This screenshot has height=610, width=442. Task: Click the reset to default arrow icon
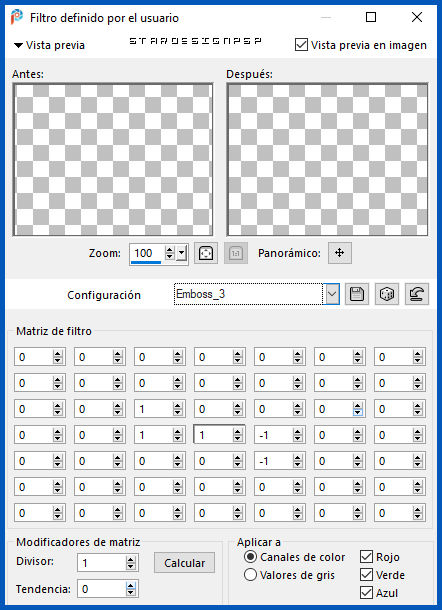(417, 294)
